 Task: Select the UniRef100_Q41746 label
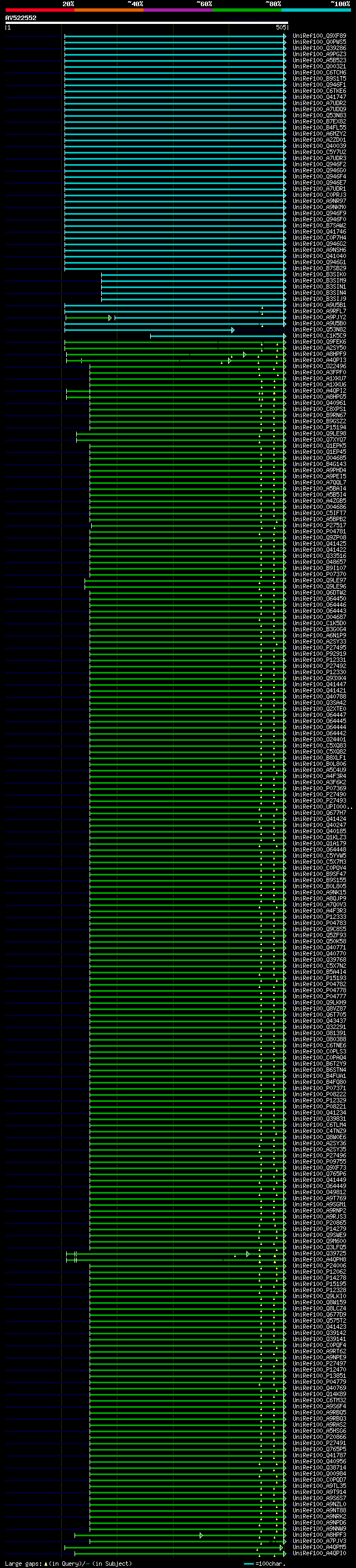click(319, 231)
